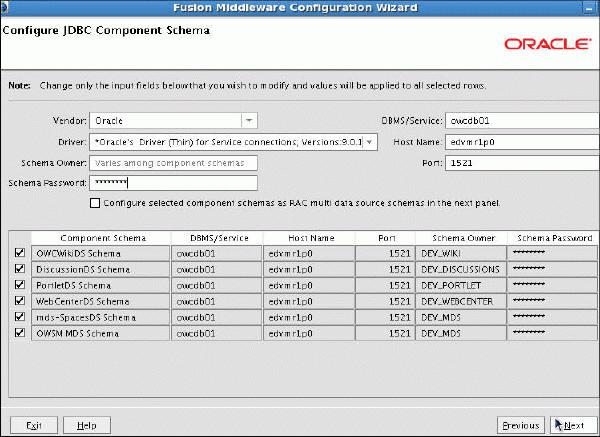Select the mds-SpacesDS Schema name cell

pyautogui.click(x=101, y=318)
